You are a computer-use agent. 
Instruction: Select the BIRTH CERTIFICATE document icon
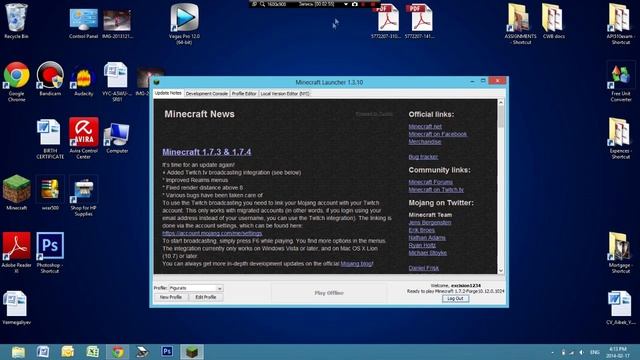50,139
